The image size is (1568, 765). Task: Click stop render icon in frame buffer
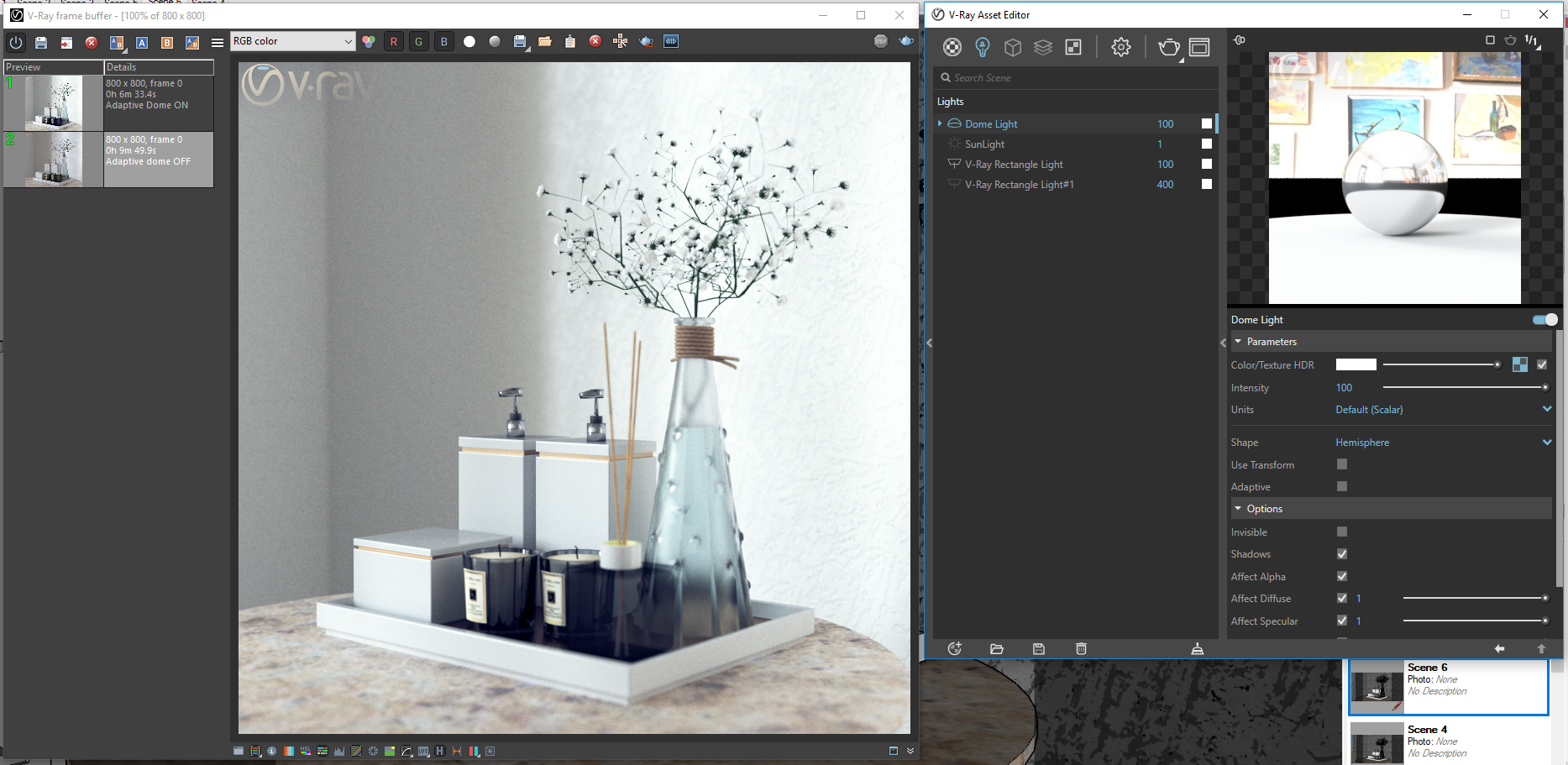[x=880, y=41]
